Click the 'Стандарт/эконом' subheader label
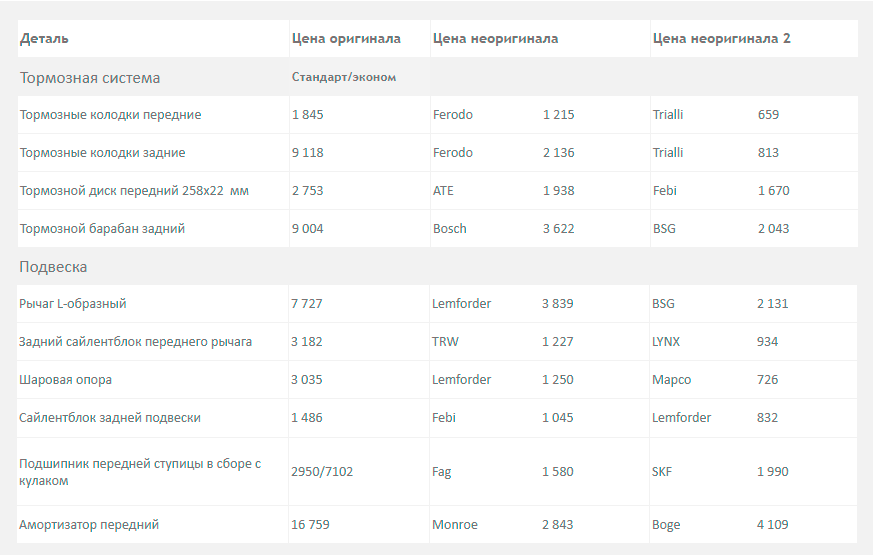Screen dimensions: 873x555 [x=344, y=77]
